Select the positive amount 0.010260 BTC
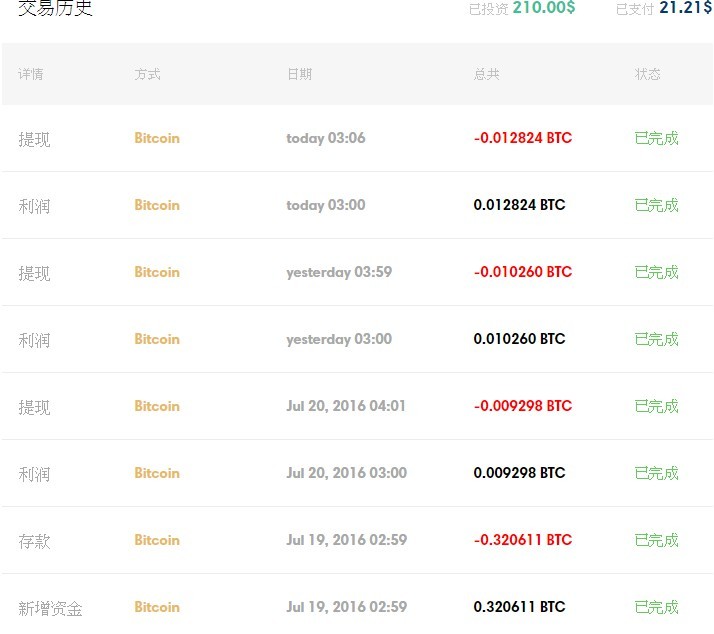 click(520, 338)
